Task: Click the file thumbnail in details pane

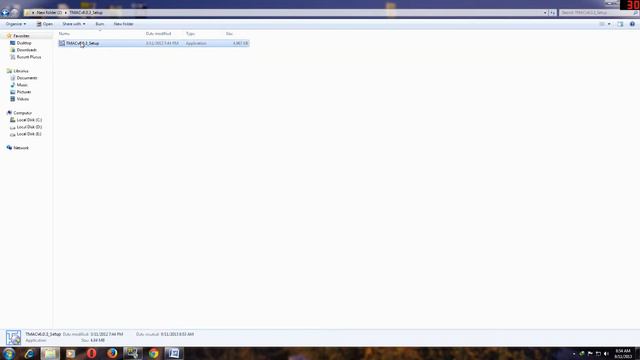Action: coord(13,338)
